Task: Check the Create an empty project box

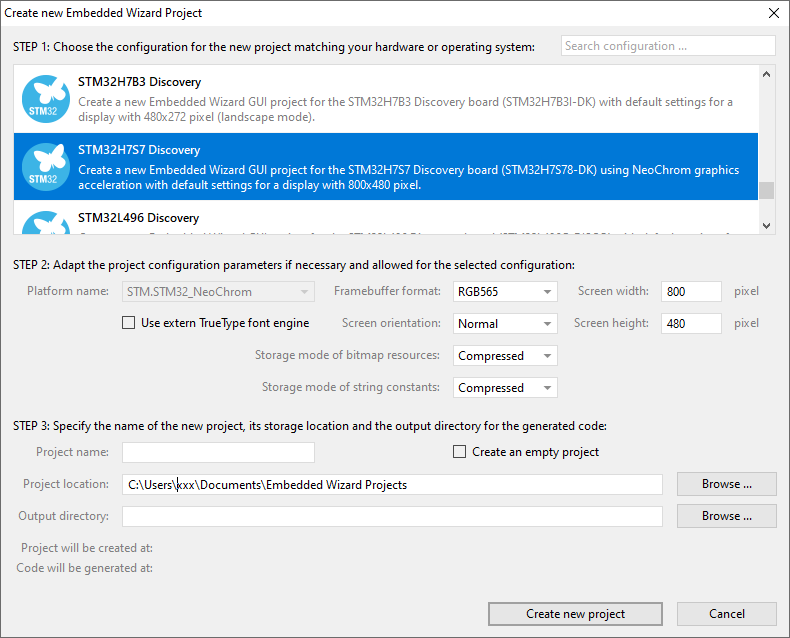Action: click(x=460, y=452)
